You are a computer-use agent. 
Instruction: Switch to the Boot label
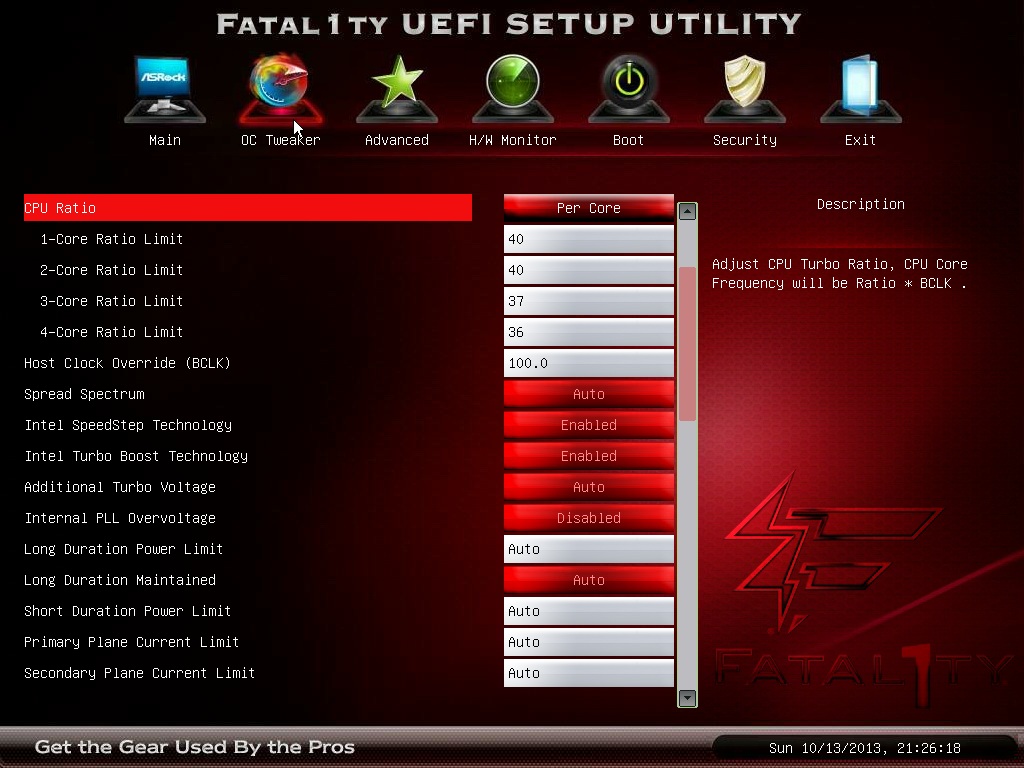(628, 140)
